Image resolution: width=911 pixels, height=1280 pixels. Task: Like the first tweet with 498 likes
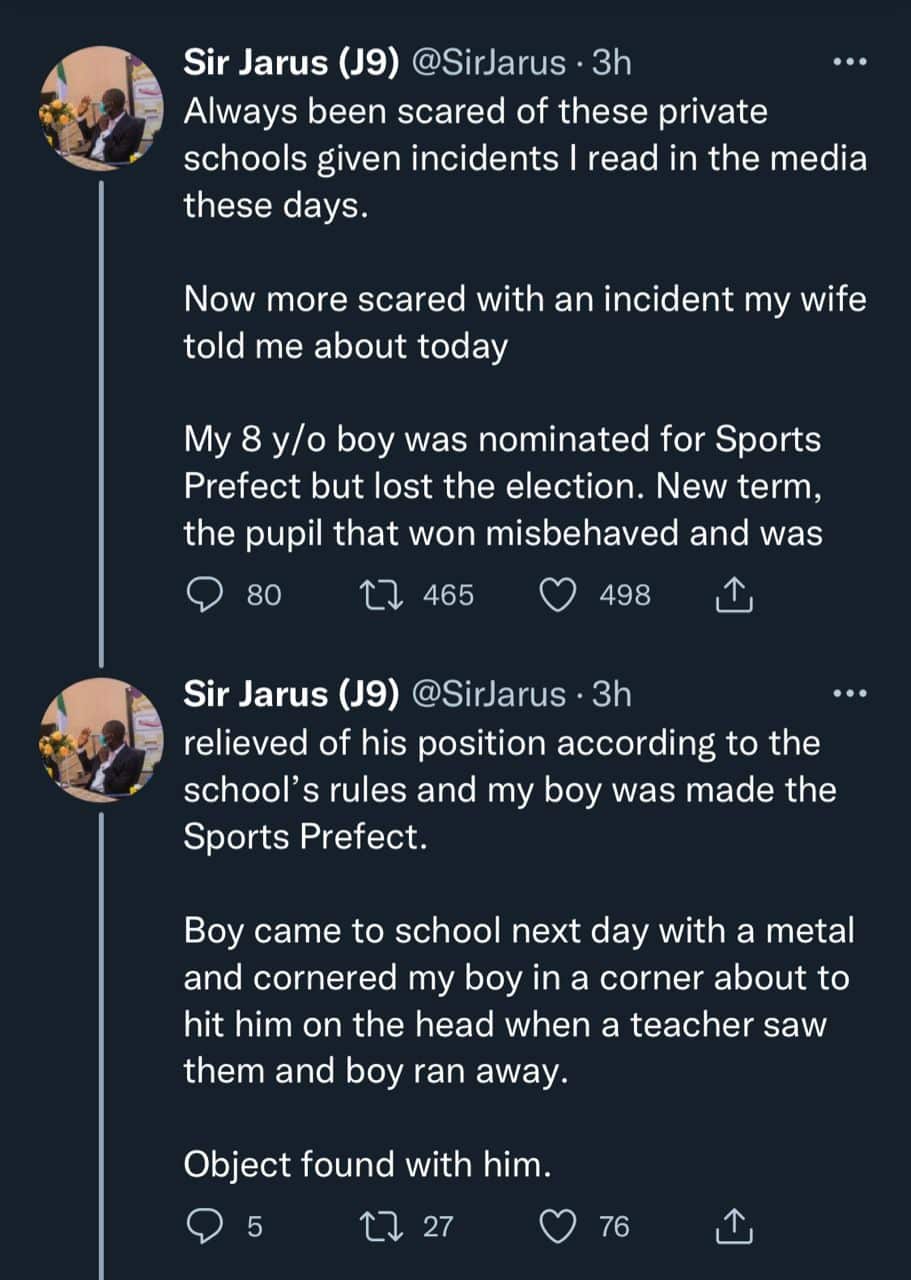(x=563, y=595)
